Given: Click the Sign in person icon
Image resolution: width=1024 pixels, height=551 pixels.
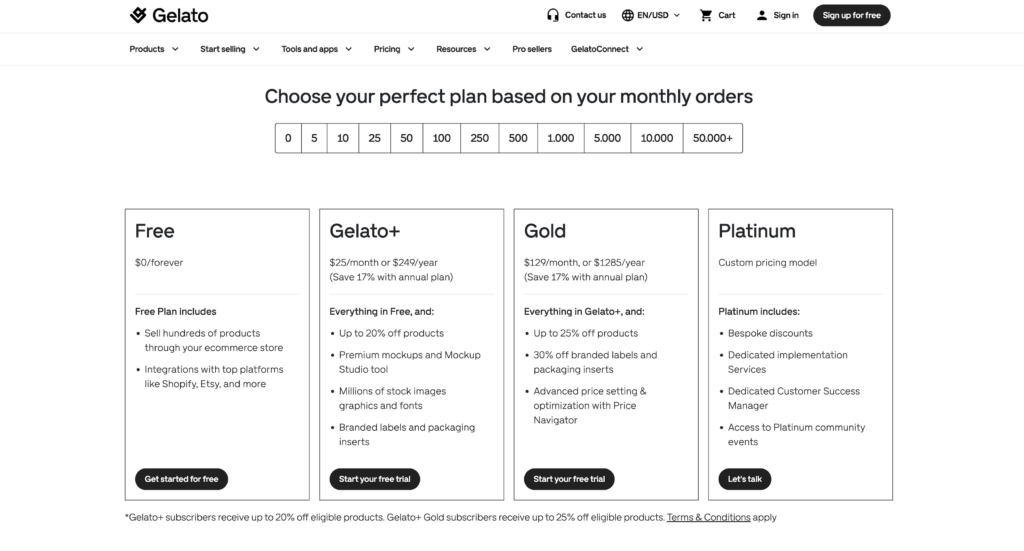Looking at the screenshot, I should point(761,15).
